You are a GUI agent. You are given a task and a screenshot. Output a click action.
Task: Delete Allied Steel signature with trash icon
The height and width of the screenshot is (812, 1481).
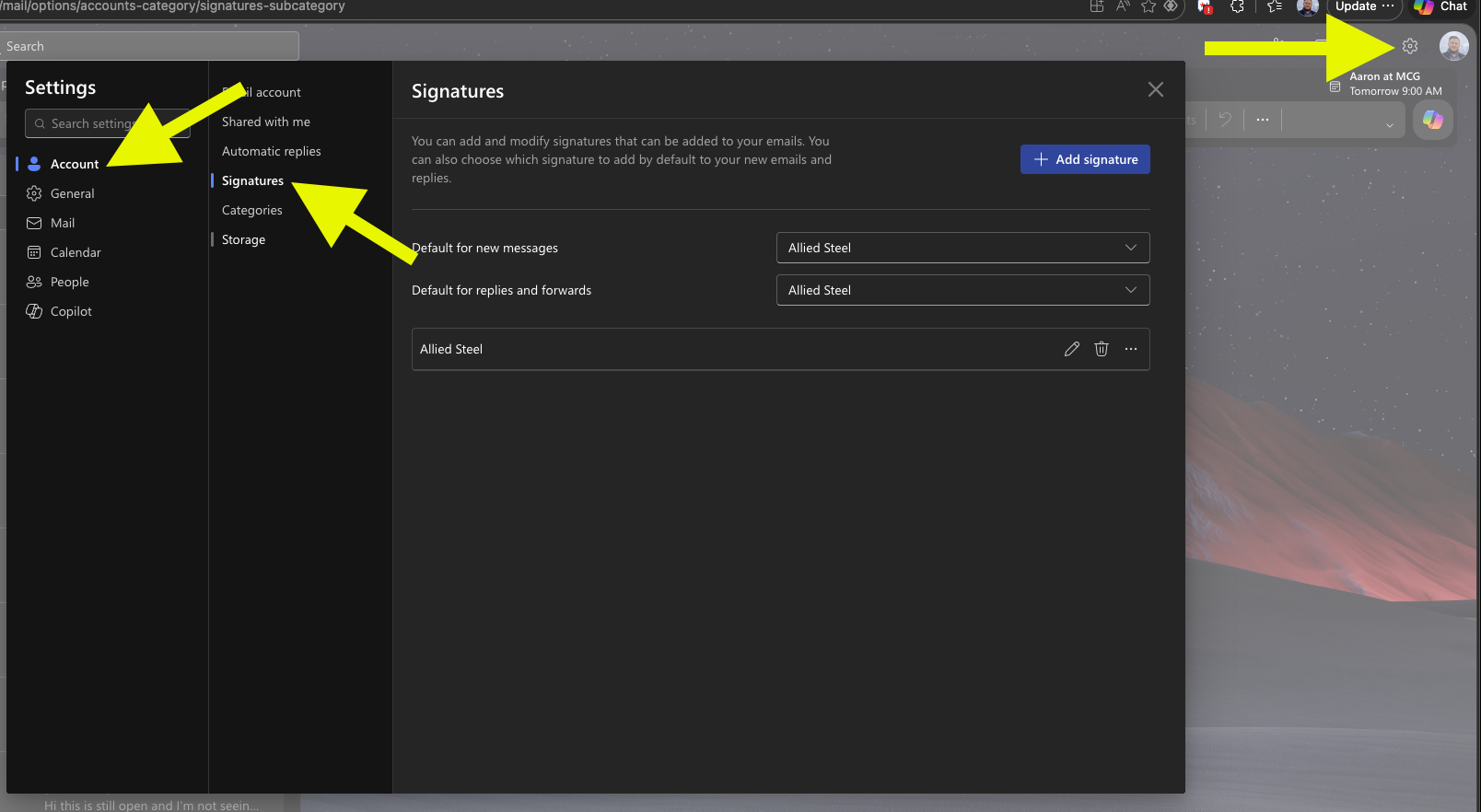(x=1101, y=349)
